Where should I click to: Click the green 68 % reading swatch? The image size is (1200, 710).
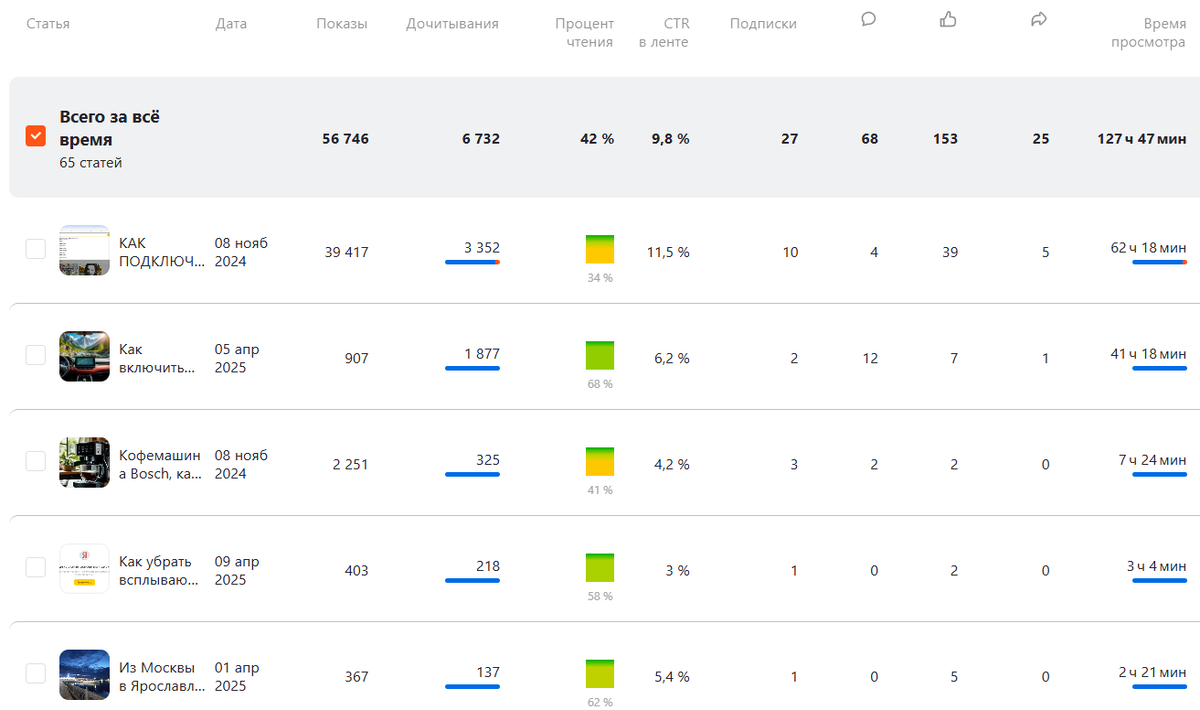pyautogui.click(x=600, y=355)
